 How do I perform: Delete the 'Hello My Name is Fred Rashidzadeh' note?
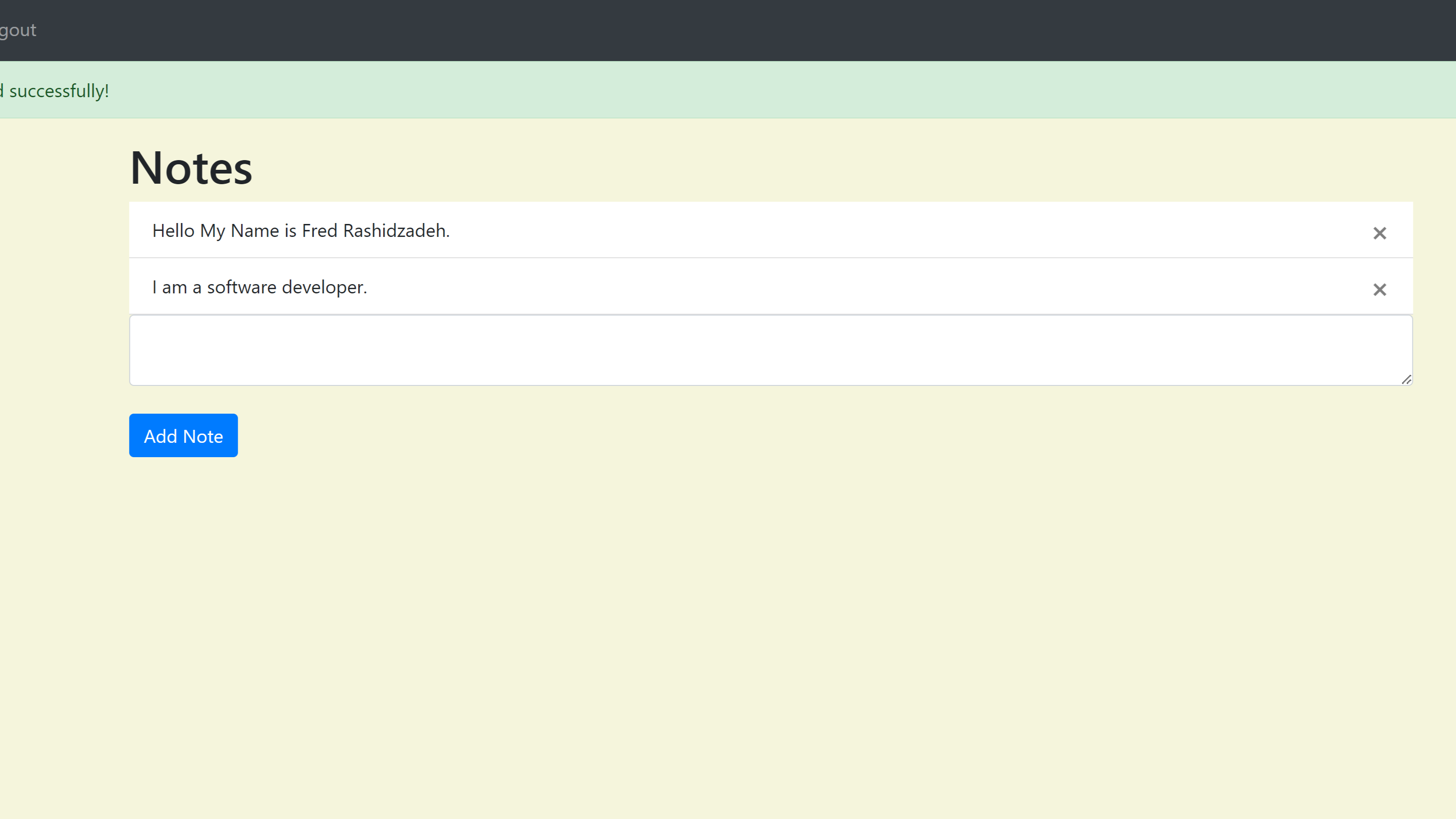tap(1379, 233)
